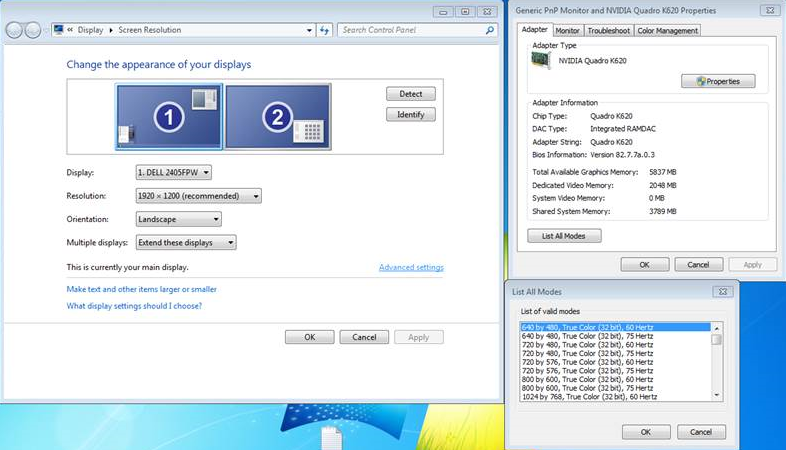Open the Display dropdown showing DELL 2405FPW
The image size is (786, 450).
click(x=173, y=173)
